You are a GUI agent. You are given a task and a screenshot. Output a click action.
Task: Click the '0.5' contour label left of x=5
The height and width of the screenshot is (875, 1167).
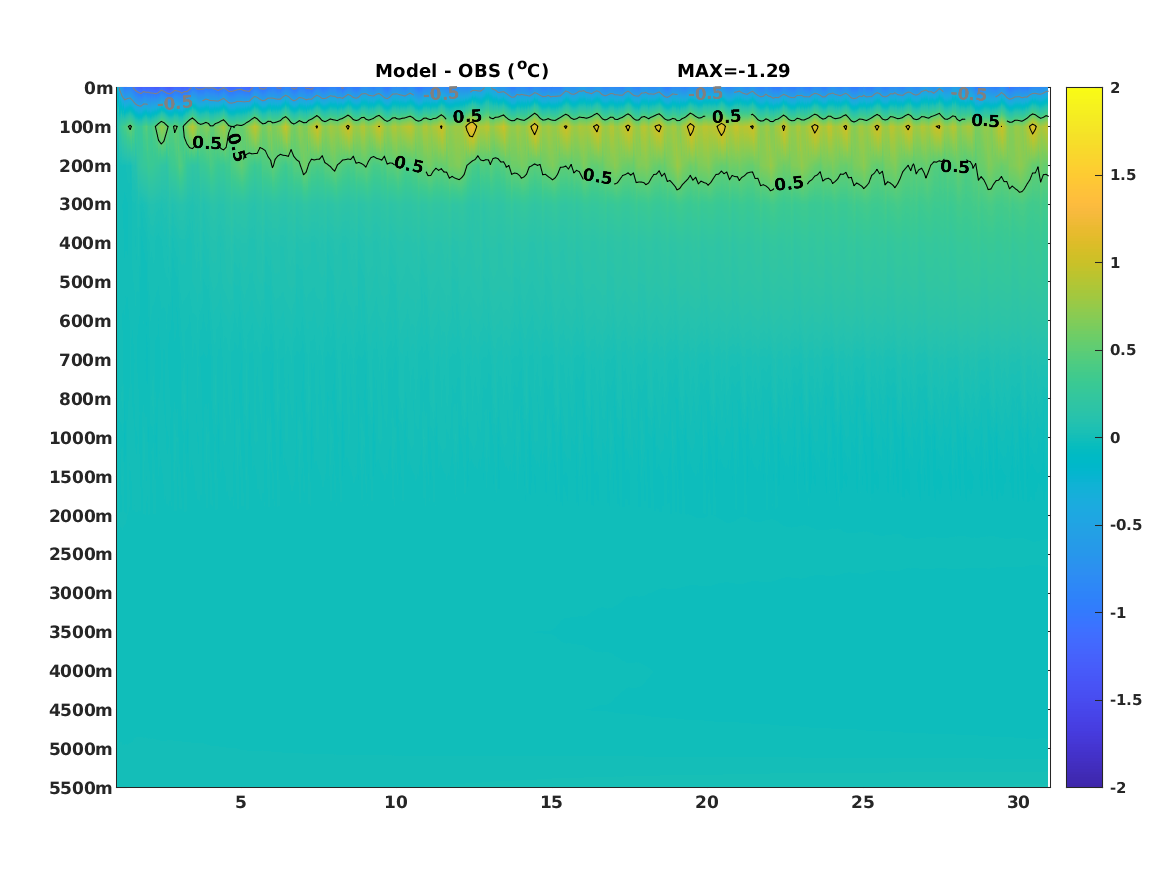[x=207, y=143]
